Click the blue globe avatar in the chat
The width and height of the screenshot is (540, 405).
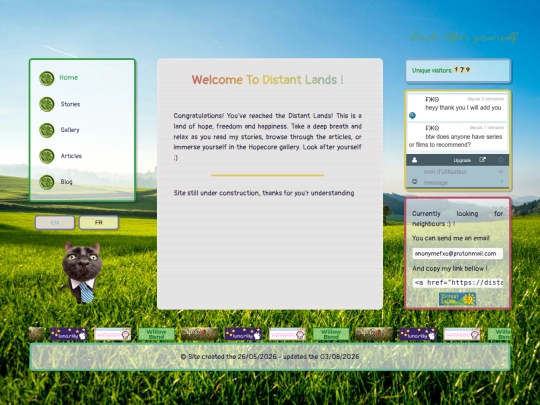point(412,115)
